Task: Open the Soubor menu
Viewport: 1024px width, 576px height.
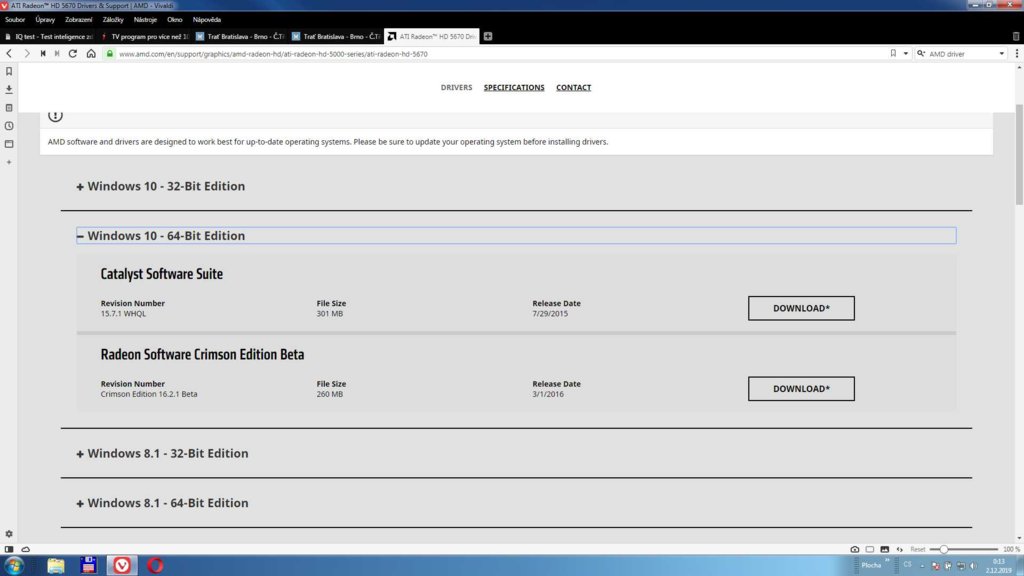Action: 15,20
